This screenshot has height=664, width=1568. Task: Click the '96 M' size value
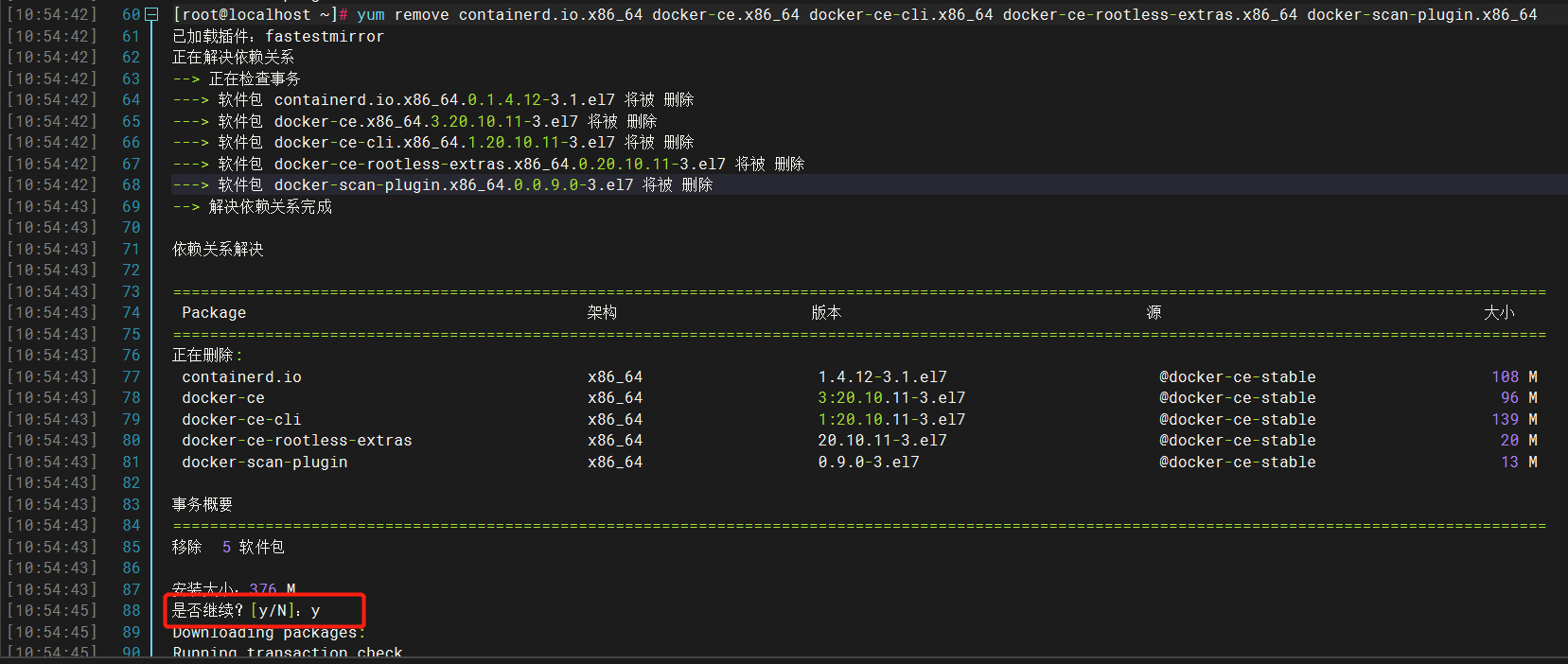point(1519,397)
